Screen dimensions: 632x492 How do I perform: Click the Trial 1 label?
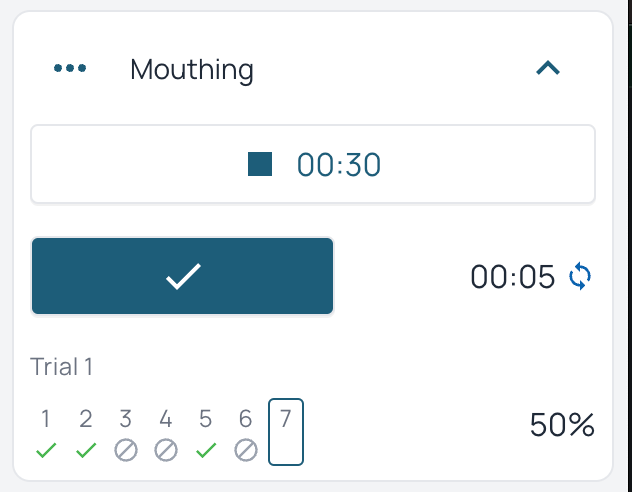tap(62, 367)
